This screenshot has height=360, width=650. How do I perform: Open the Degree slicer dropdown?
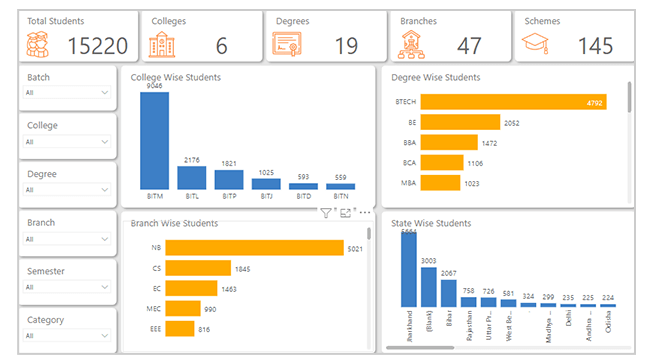(x=66, y=190)
